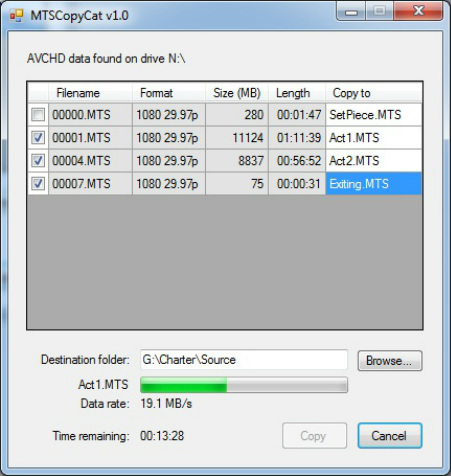This screenshot has height=476, width=451.
Task: Close the MTSCopyCat window
Action: coord(418,12)
